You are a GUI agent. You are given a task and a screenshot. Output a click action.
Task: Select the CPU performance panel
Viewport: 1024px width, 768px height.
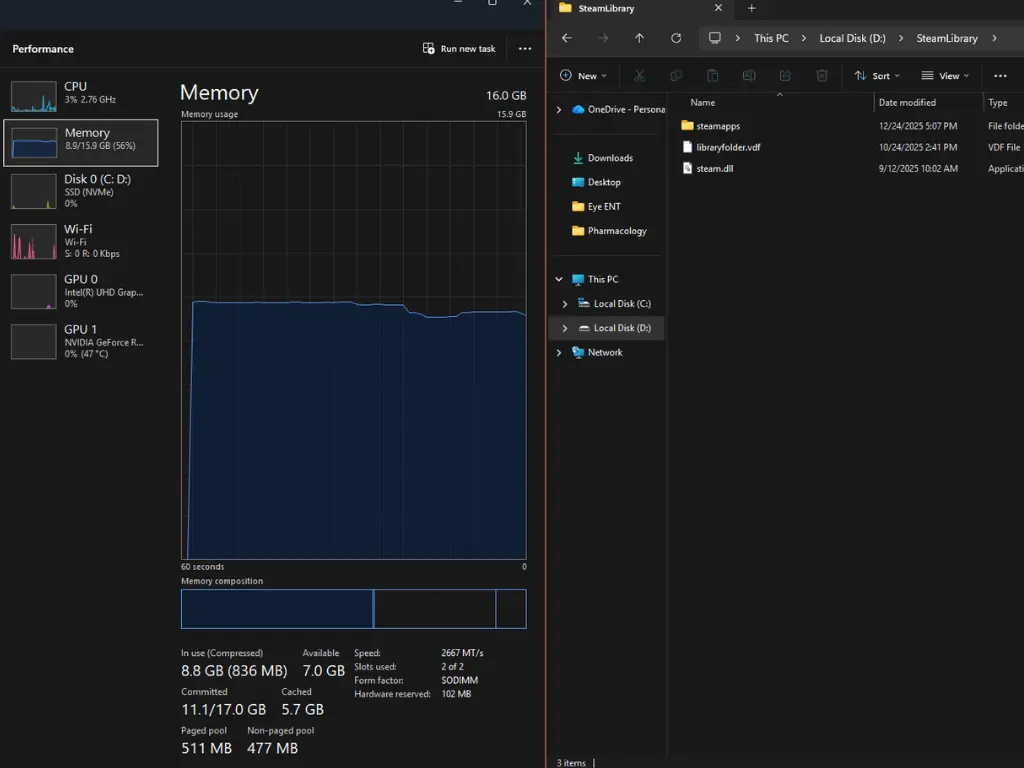point(81,95)
